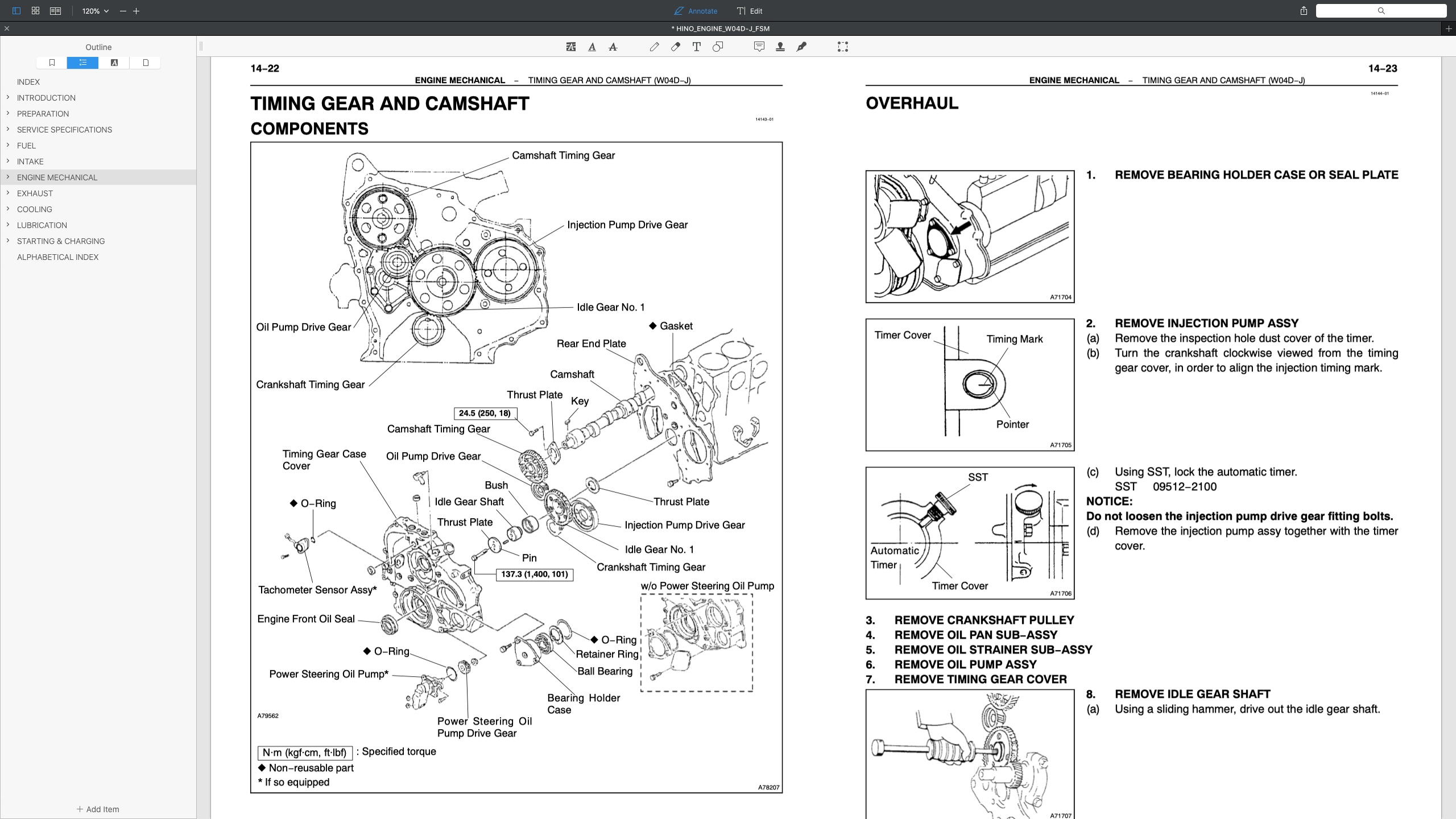Select the area selection tool

[843, 47]
